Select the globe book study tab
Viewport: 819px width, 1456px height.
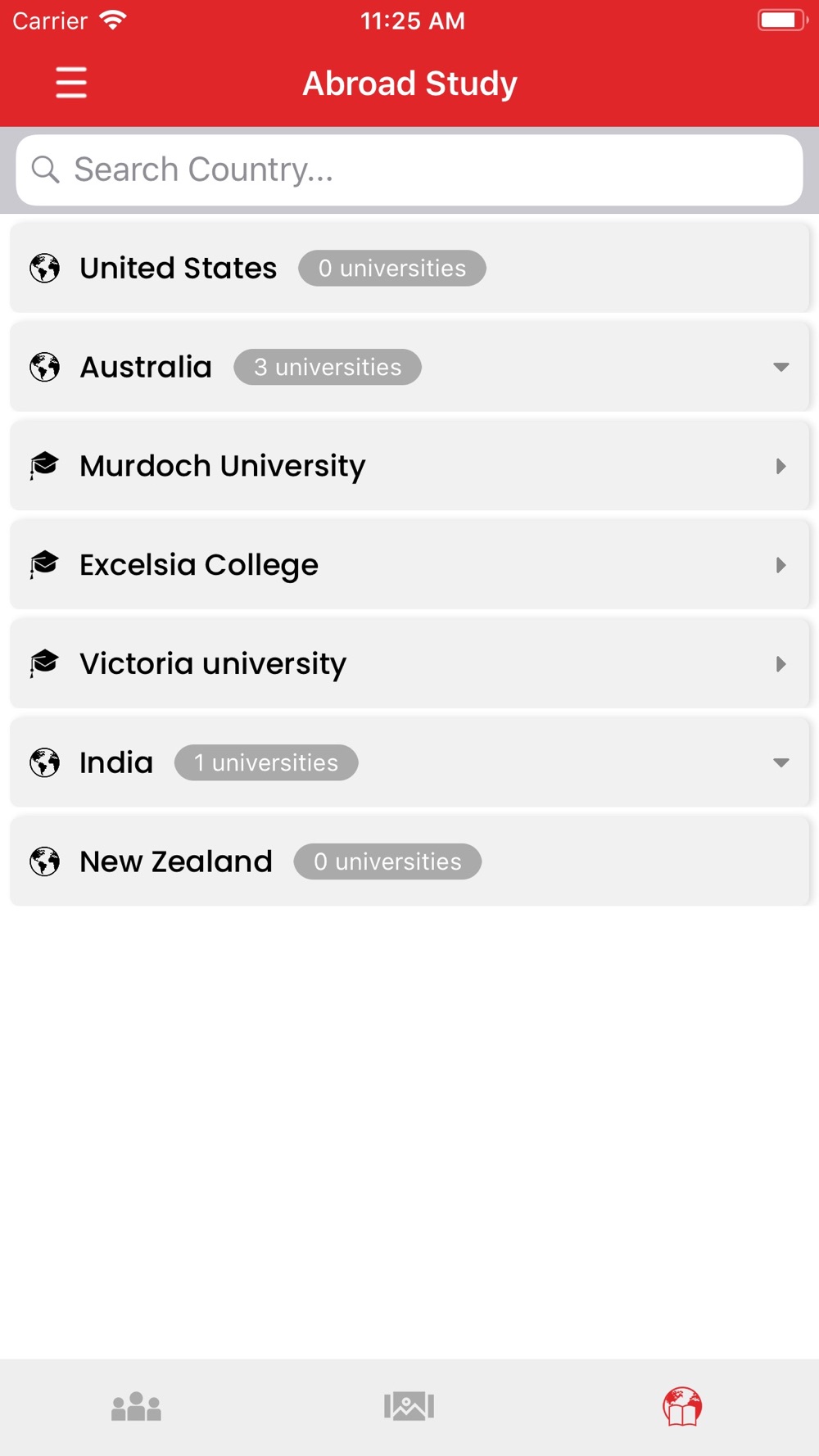click(x=682, y=1406)
